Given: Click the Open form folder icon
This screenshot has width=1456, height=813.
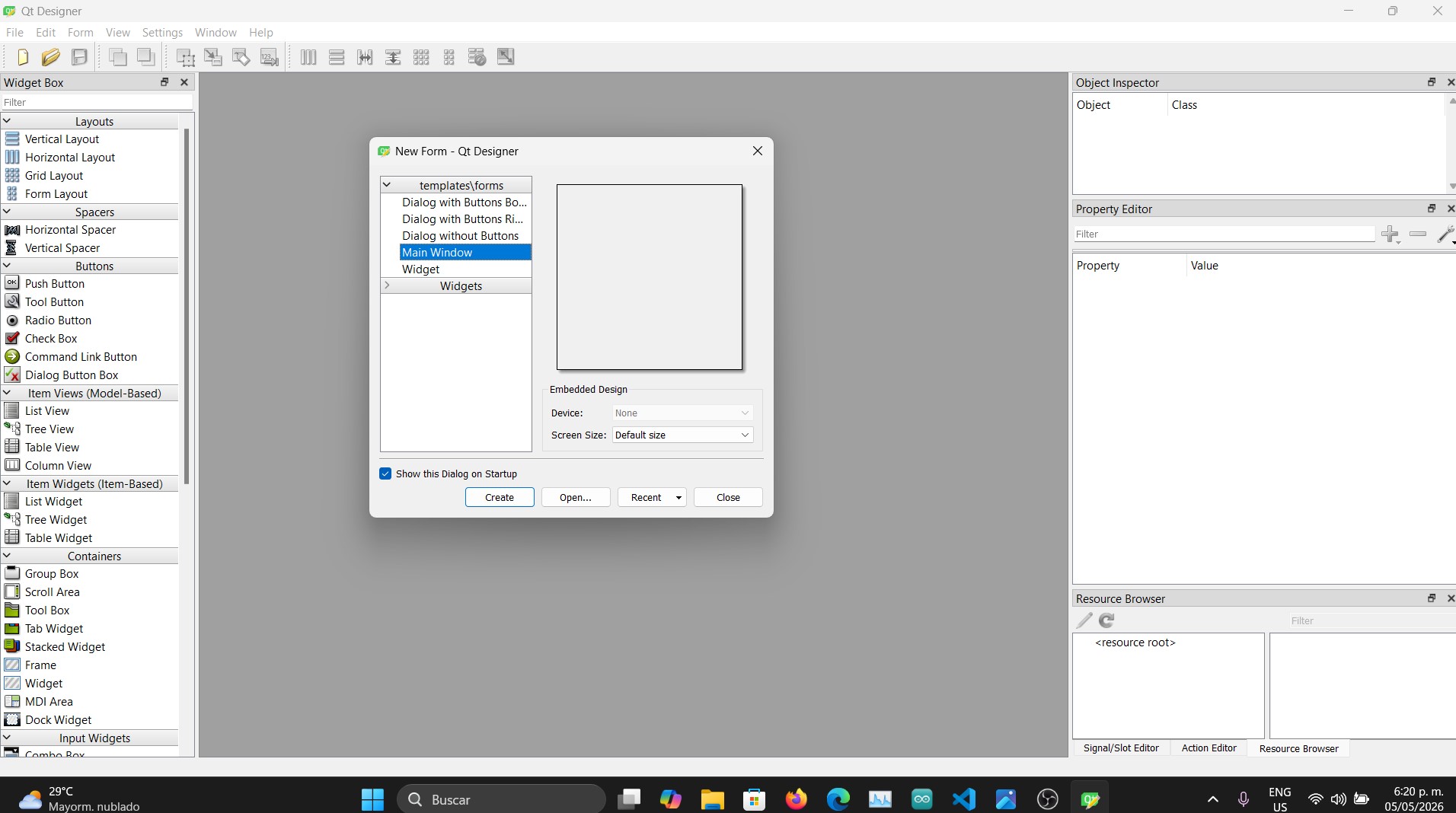Looking at the screenshot, I should 50,57.
